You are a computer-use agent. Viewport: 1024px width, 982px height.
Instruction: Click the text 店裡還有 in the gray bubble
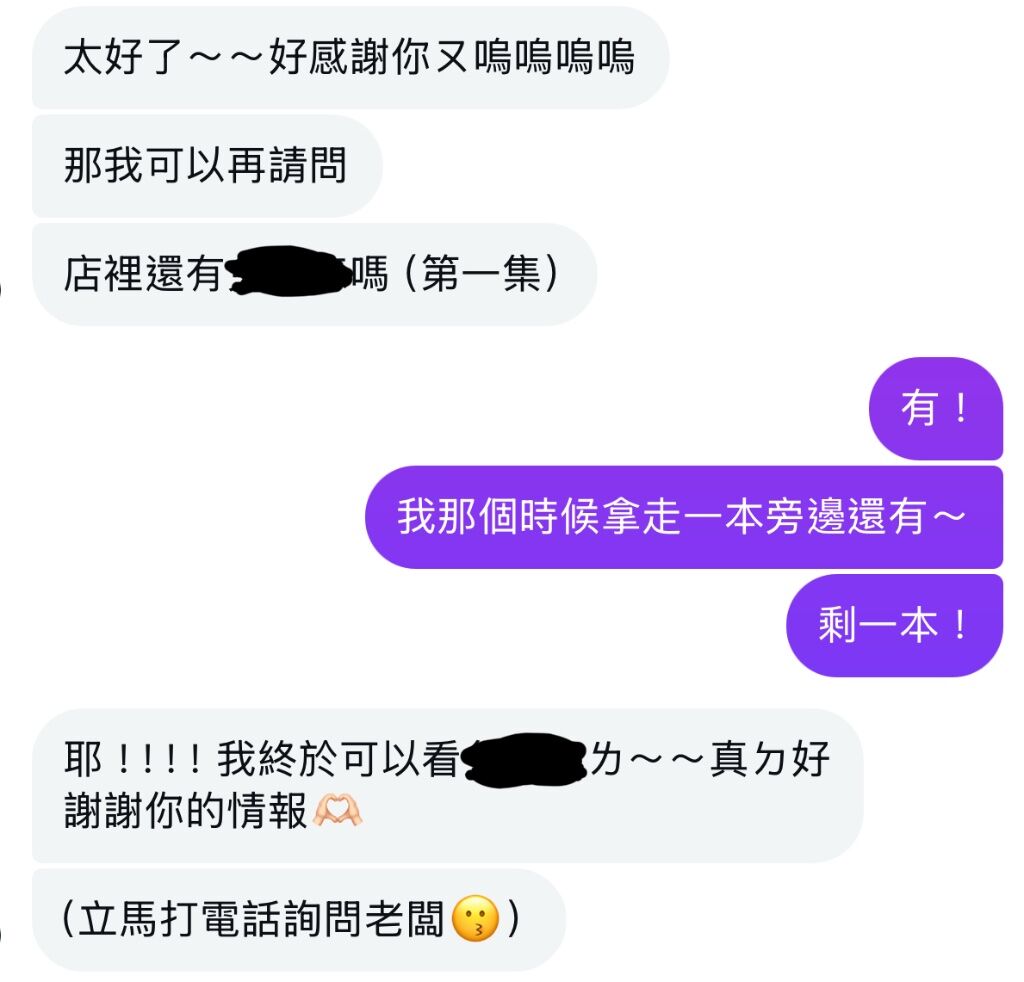pyautogui.click(x=144, y=274)
